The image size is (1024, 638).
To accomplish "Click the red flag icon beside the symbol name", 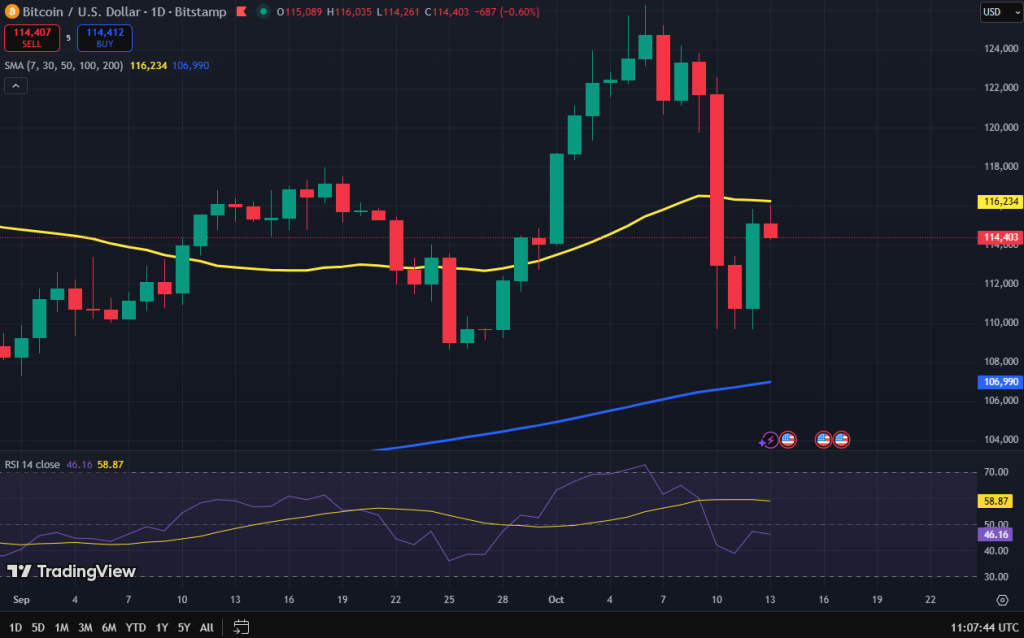I will point(240,12).
